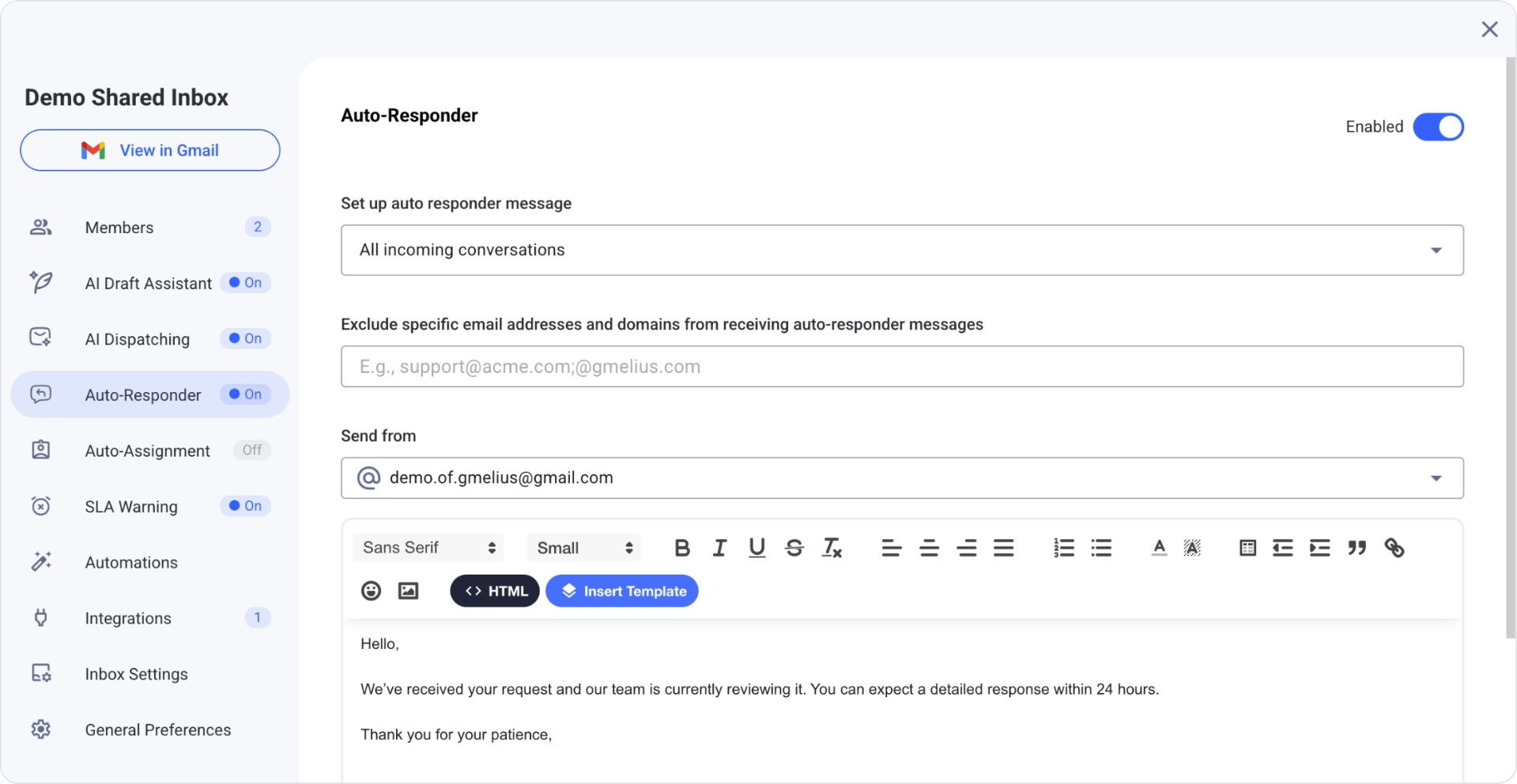
Task: Disable the Auto-Responder Enabled switch
Action: point(1438,126)
